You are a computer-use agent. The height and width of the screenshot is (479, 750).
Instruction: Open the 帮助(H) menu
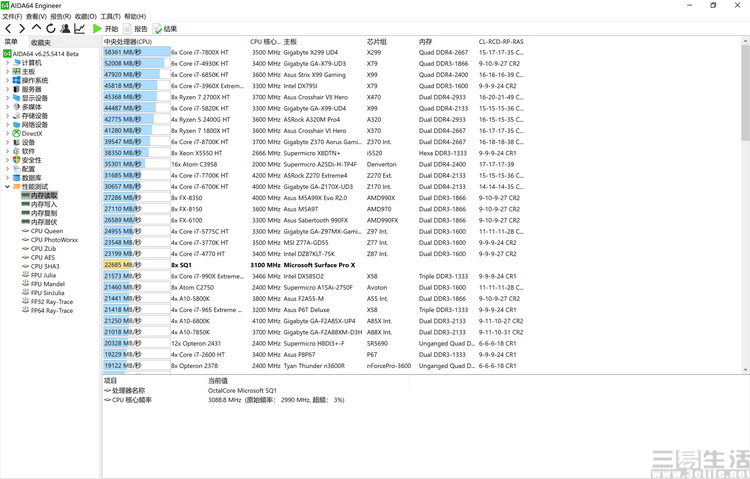tap(135, 16)
